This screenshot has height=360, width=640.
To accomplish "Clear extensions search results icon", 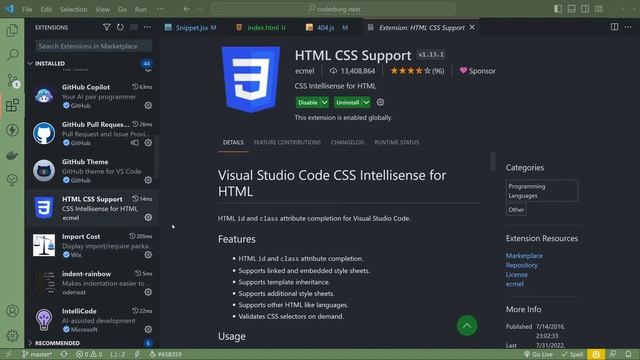I will [x=133, y=27].
